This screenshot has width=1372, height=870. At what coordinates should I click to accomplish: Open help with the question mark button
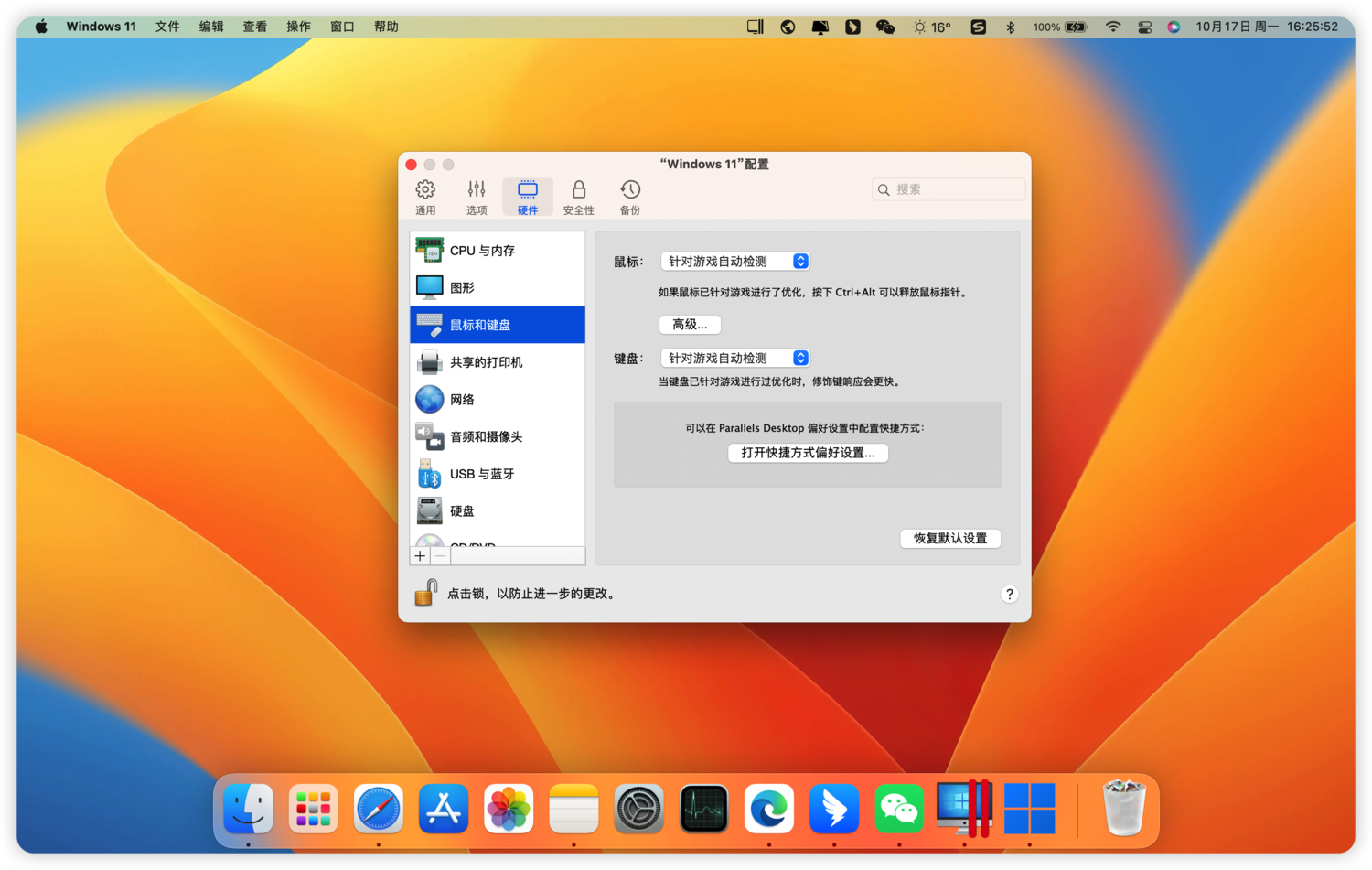[x=1009, y=594]
